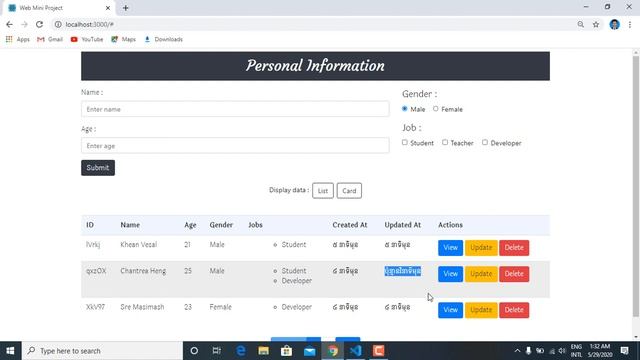Click the Cortana circle icon on taskbar

194,351
